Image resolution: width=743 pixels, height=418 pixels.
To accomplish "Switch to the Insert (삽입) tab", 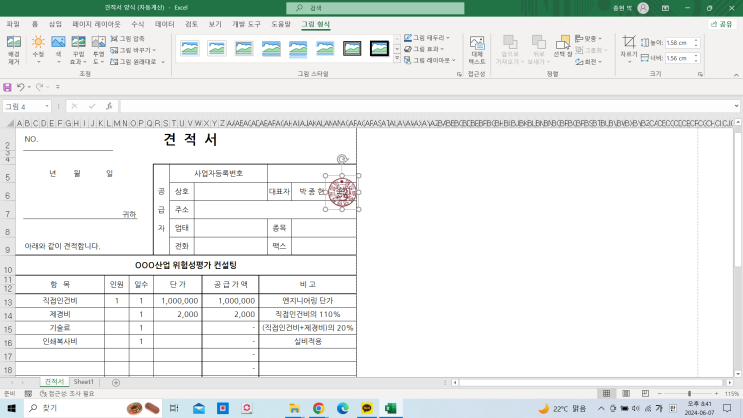I will point(55,24).
